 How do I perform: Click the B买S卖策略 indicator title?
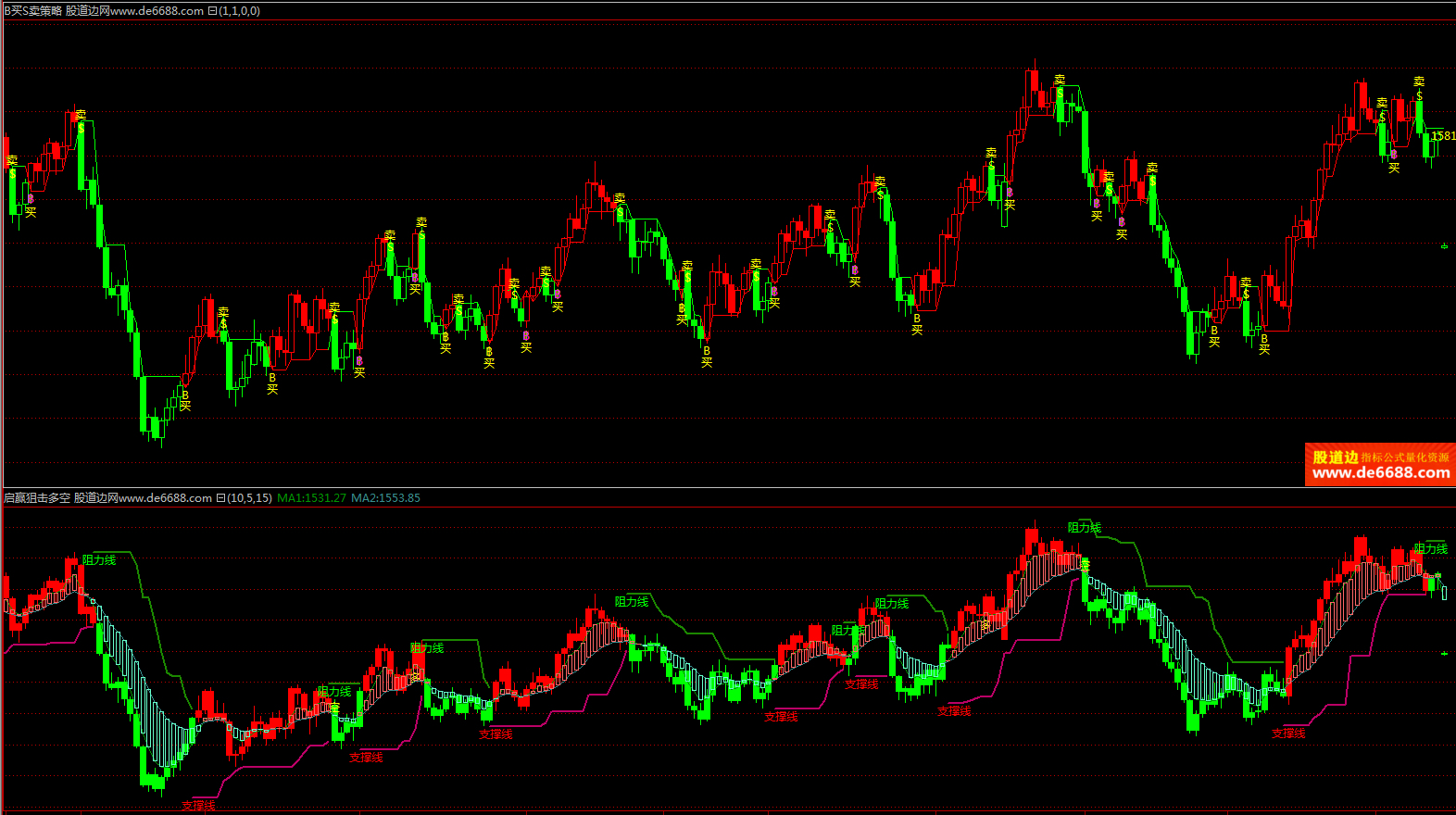point(33,11)
